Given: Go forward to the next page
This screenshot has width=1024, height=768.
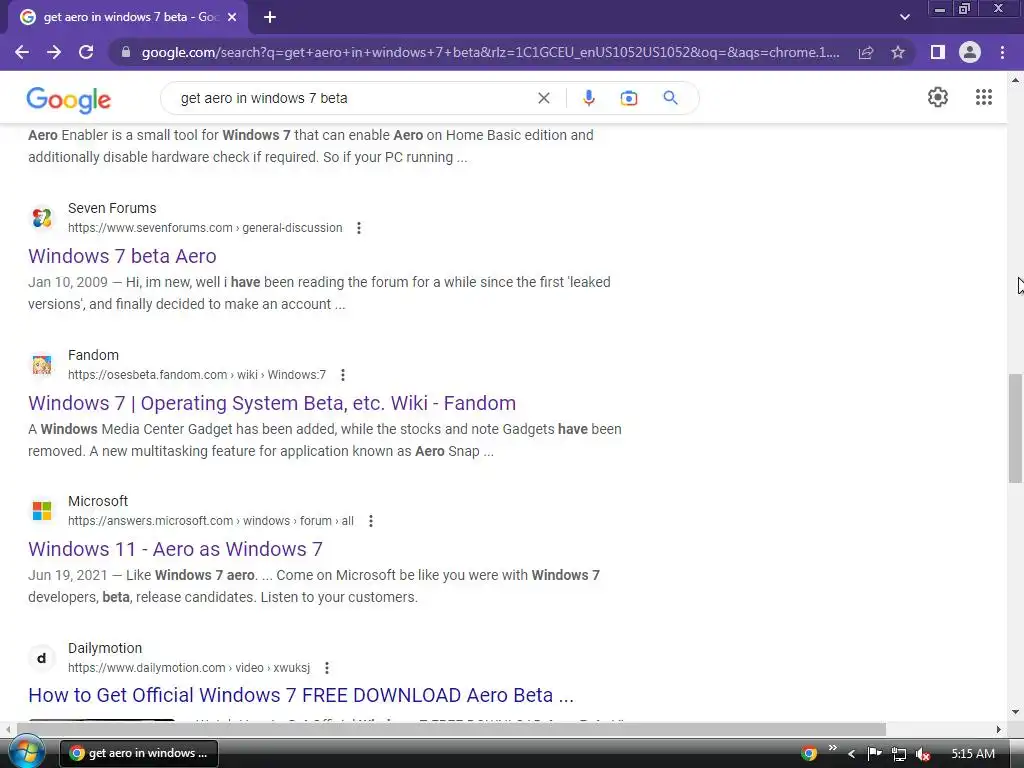Looking at the screenshot, I should coord(54,52).
